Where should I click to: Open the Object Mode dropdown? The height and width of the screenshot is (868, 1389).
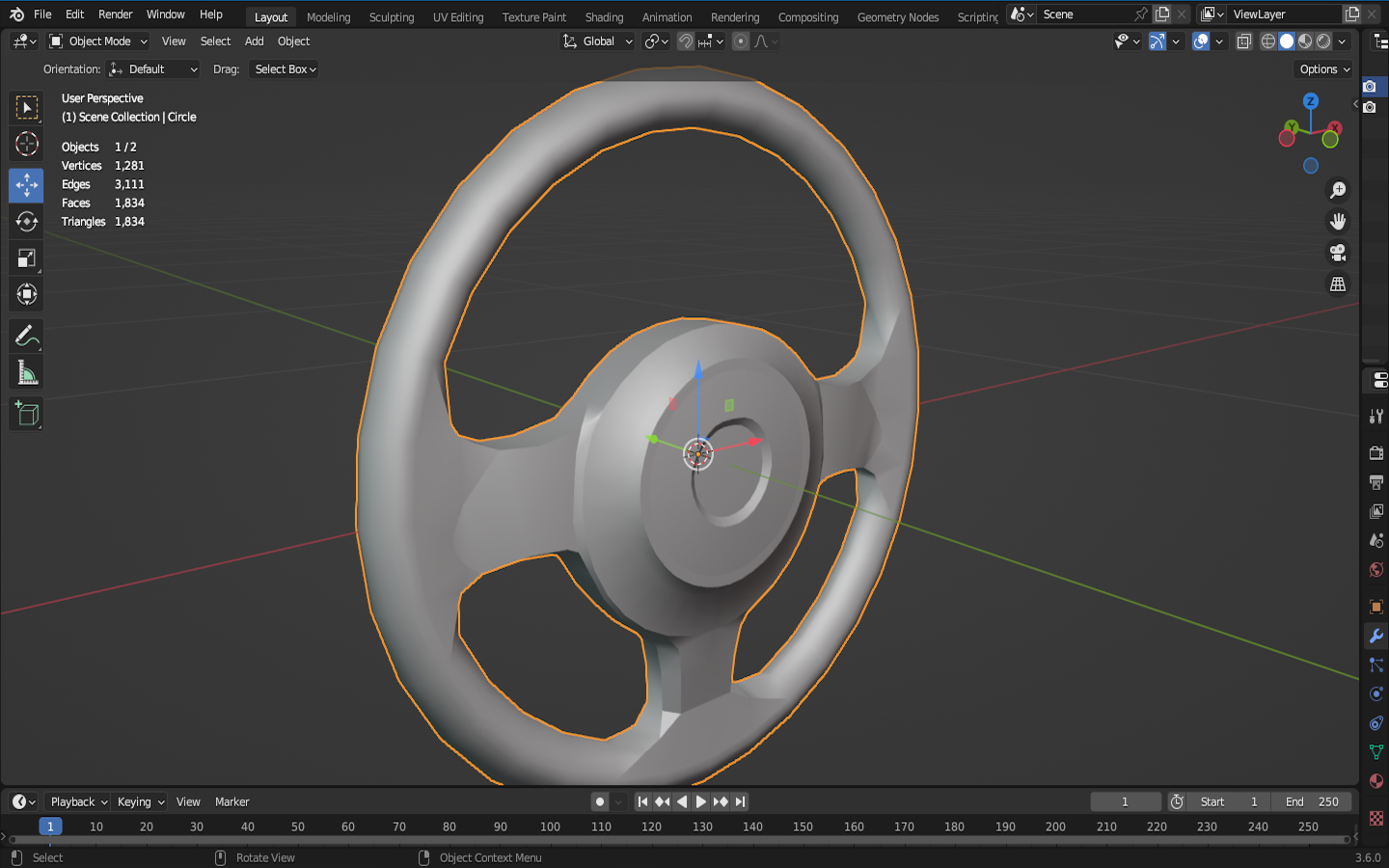click(98, 41)
